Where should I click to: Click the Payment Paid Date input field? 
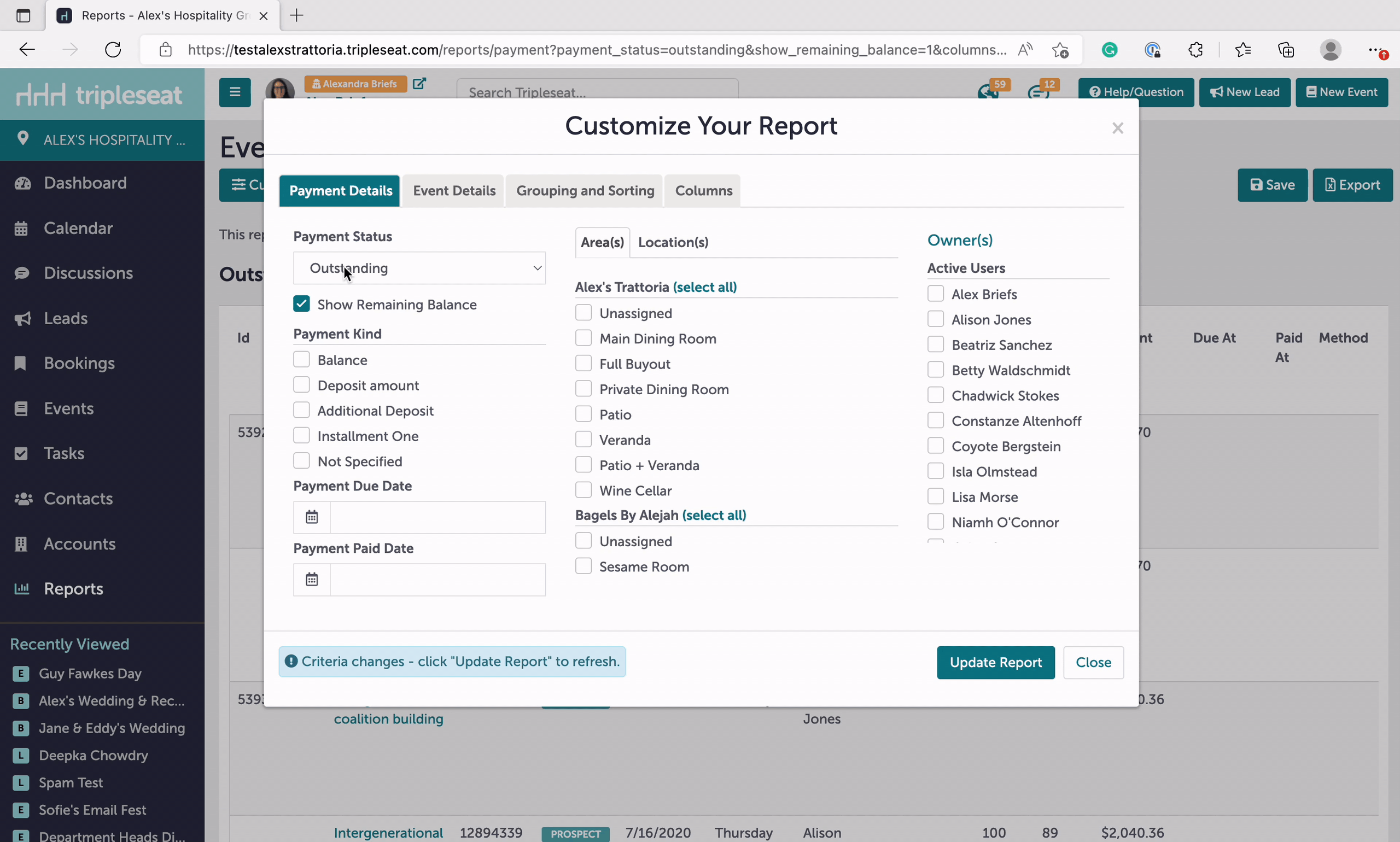tap(437, 580)
